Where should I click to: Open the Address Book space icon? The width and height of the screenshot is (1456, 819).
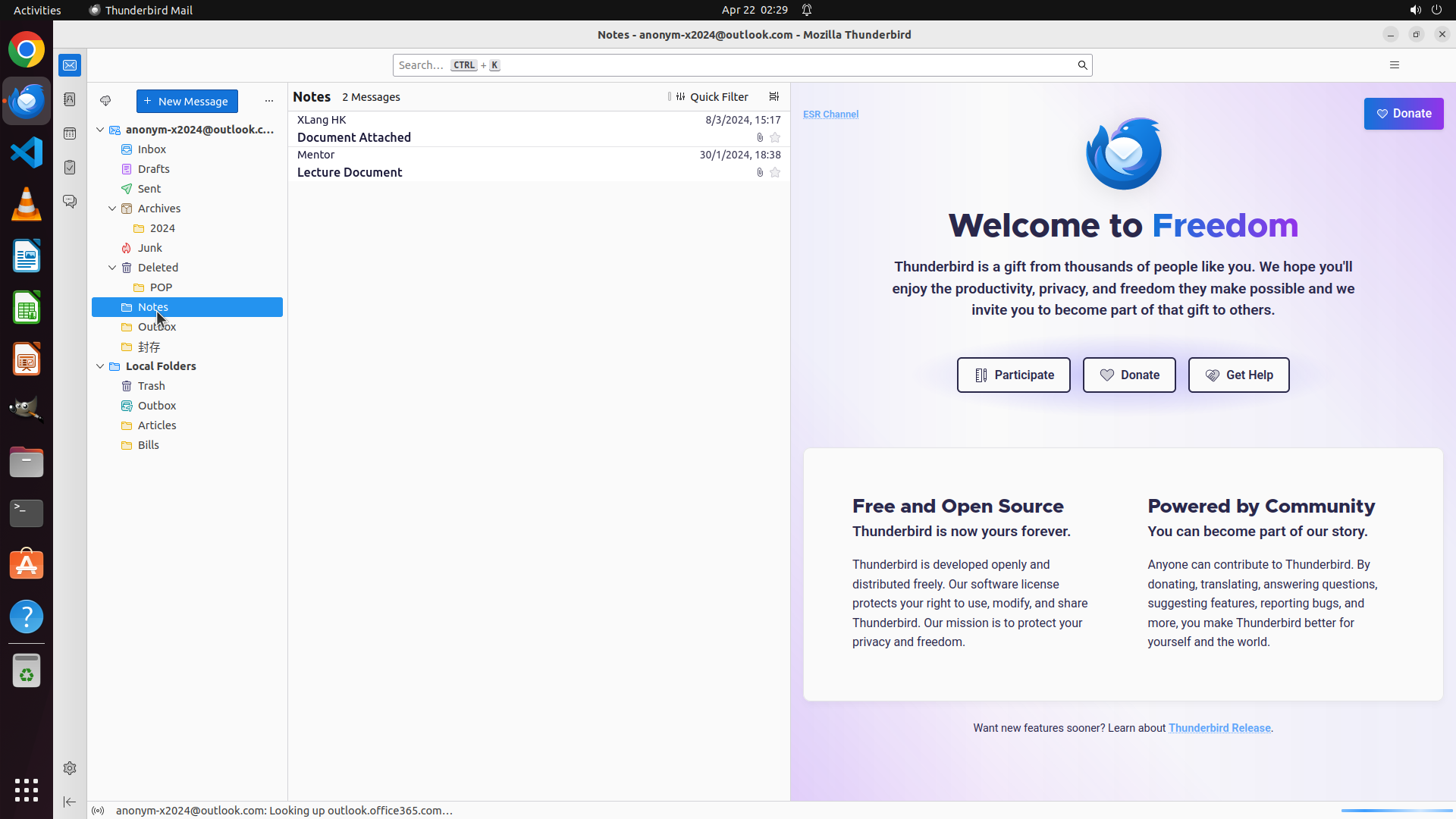pos(70,99)
